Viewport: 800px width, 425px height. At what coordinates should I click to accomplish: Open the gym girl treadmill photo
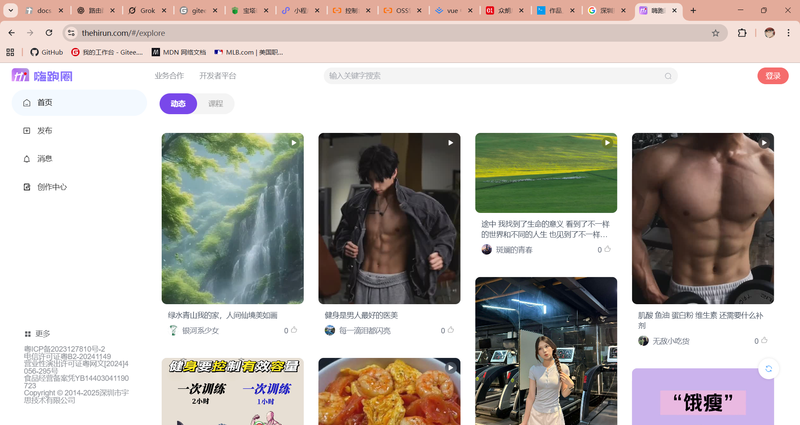pos(546,351)
